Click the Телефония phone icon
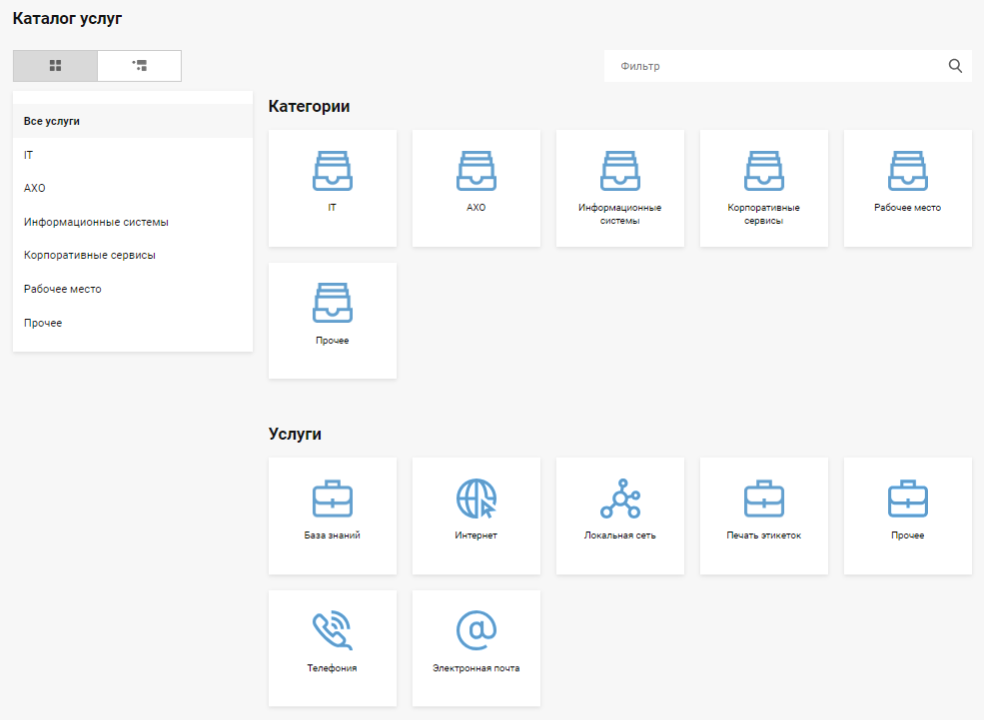 332,630
